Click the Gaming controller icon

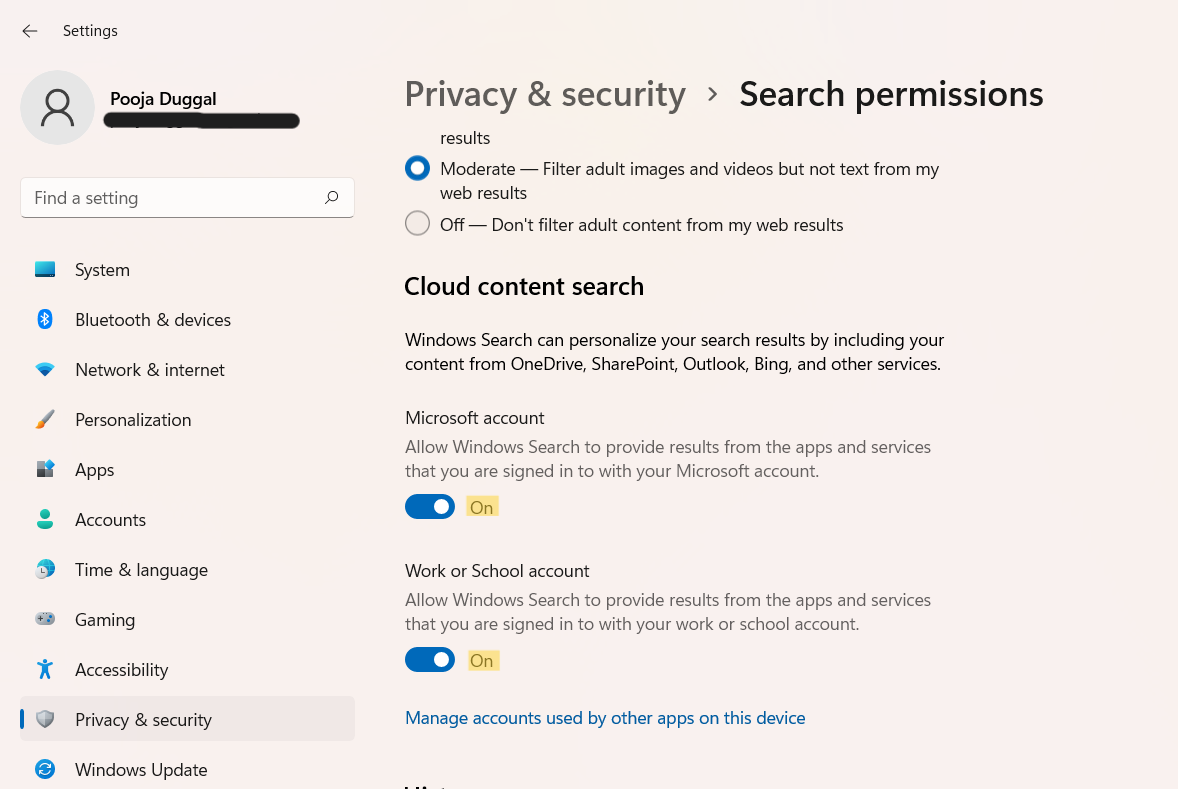pos(45,620)
